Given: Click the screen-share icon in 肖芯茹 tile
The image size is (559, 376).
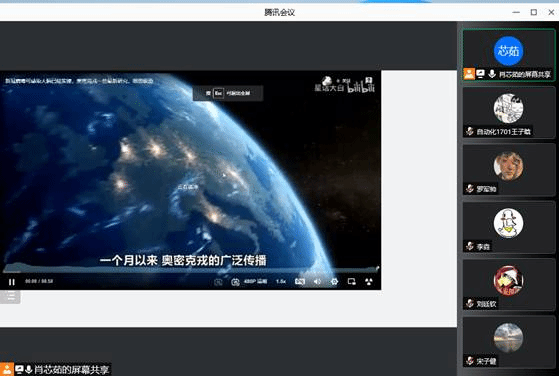Looking at the screenshot, I should 481,74.
